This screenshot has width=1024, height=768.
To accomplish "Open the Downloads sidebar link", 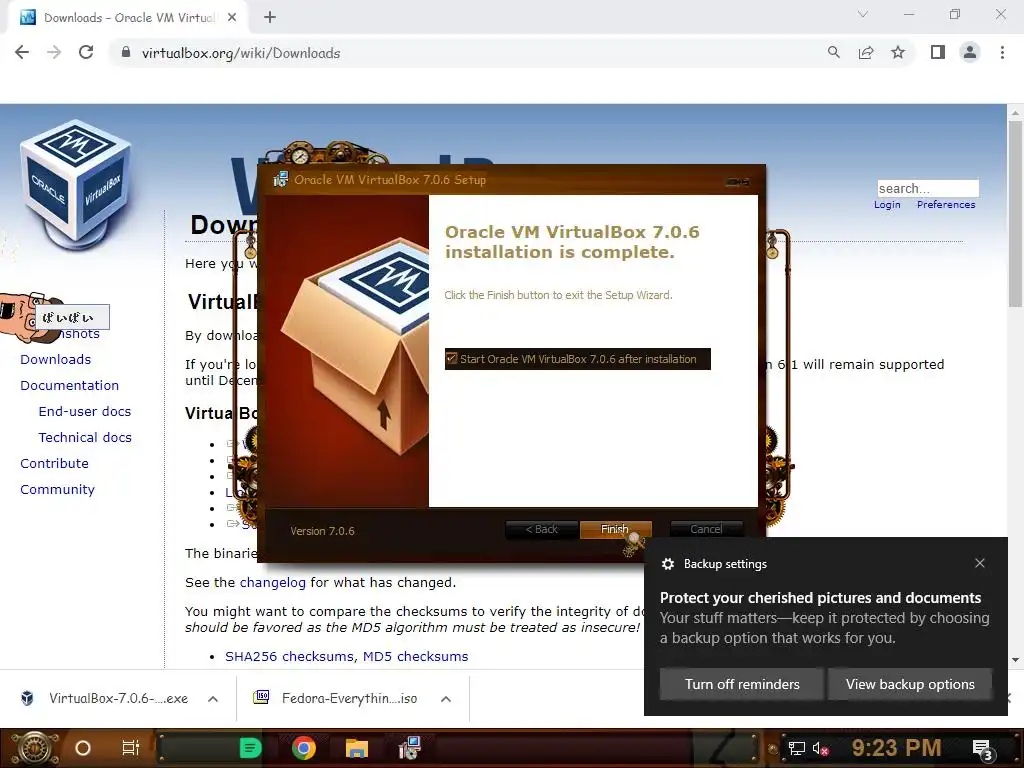I will point(56,359).
